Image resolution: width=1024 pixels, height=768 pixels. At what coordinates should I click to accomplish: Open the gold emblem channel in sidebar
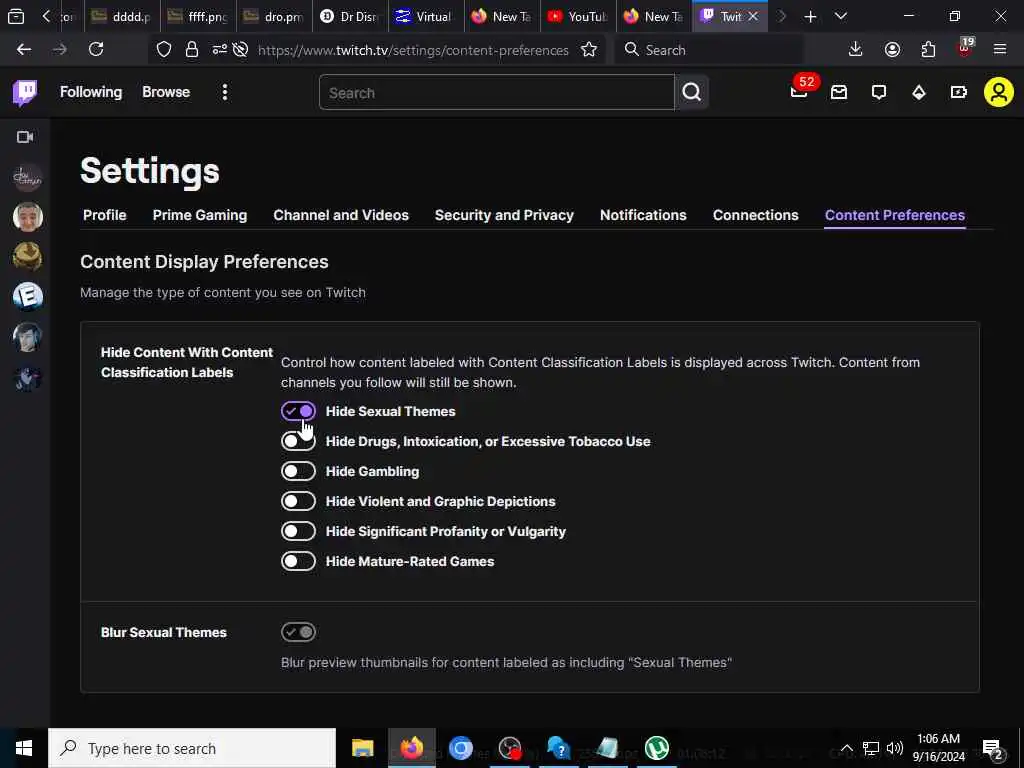click(x=27, y=257)
